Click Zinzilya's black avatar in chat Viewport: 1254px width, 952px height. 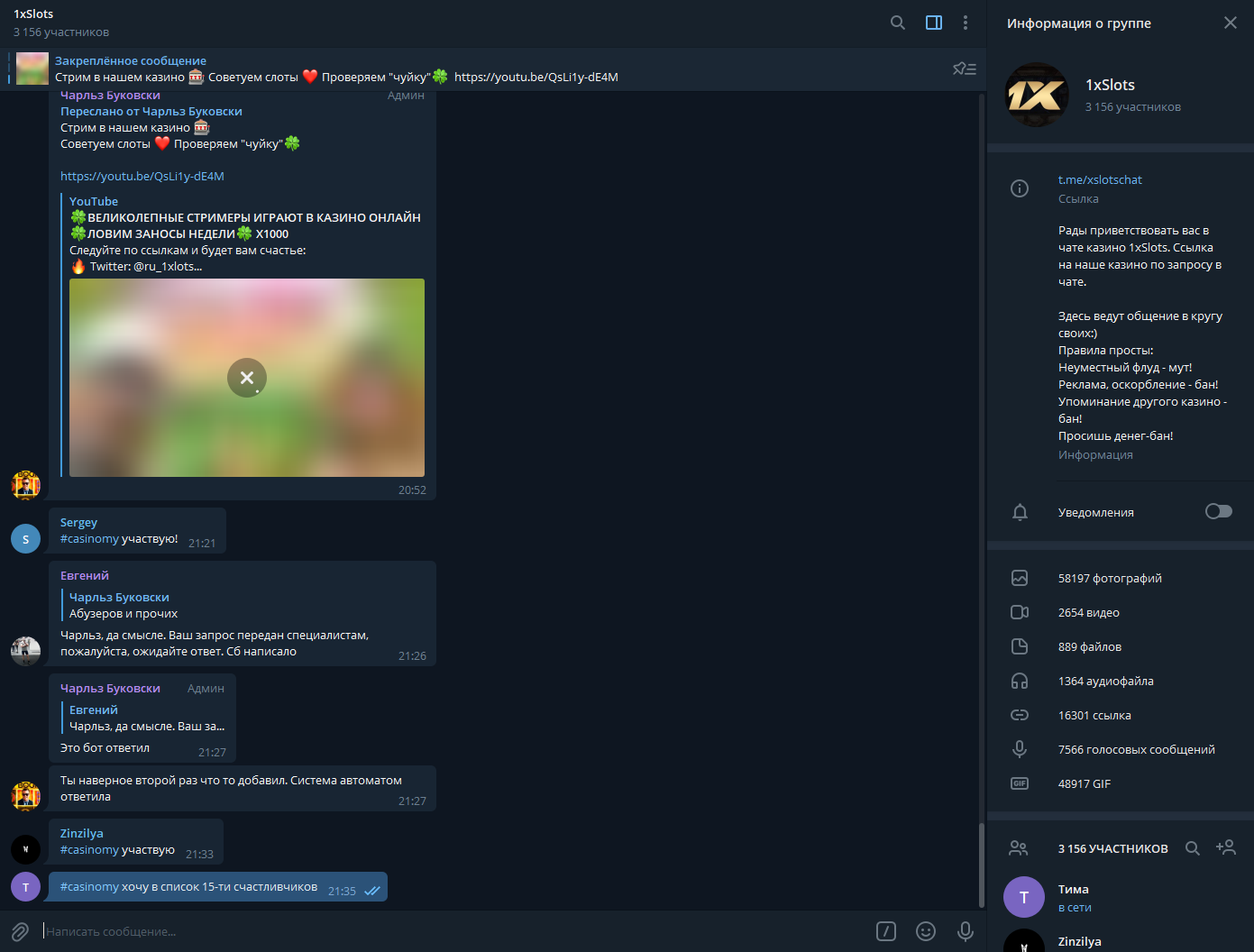point(25,849)
